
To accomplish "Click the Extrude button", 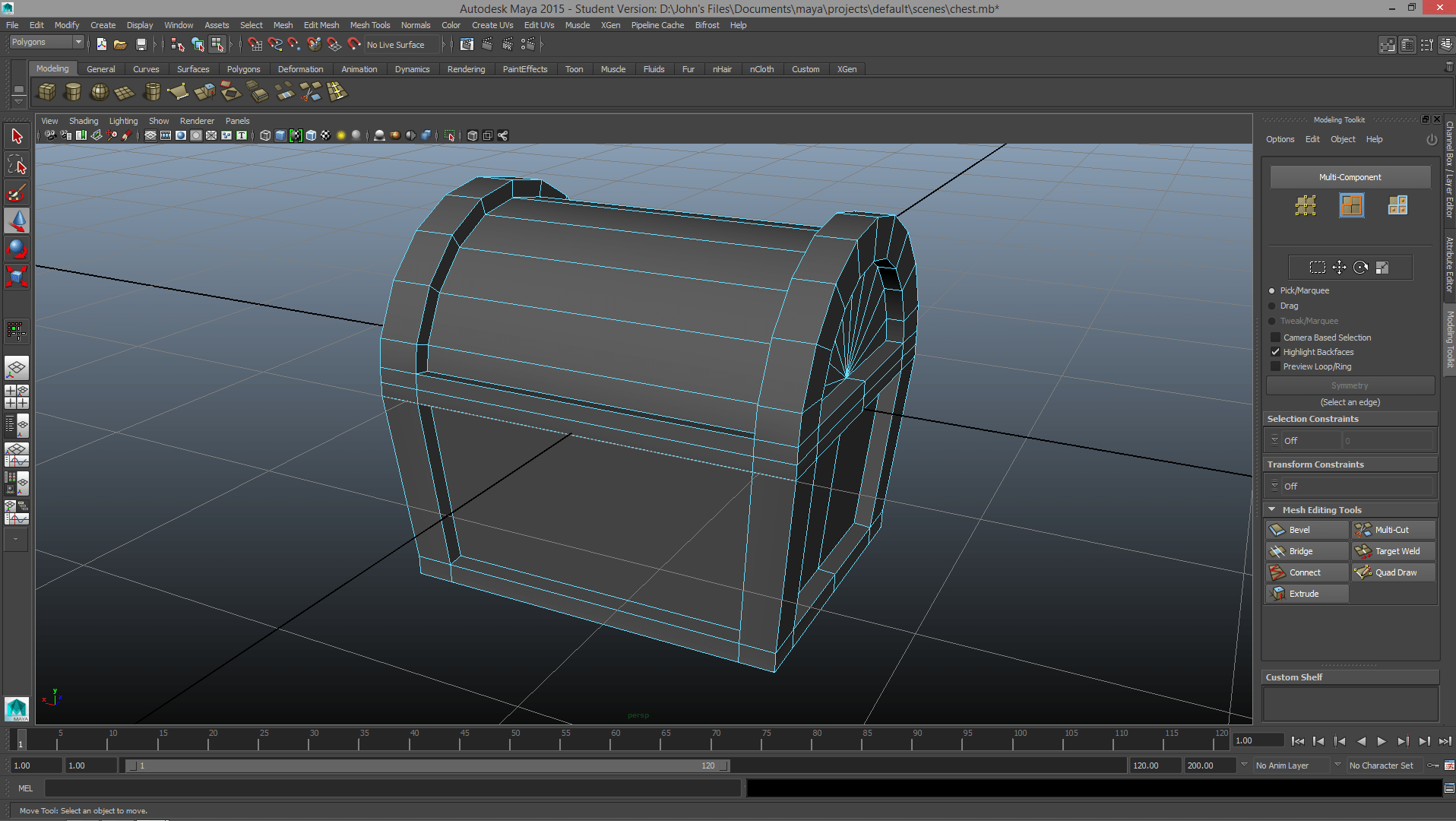I will [x=1305, y=594].
